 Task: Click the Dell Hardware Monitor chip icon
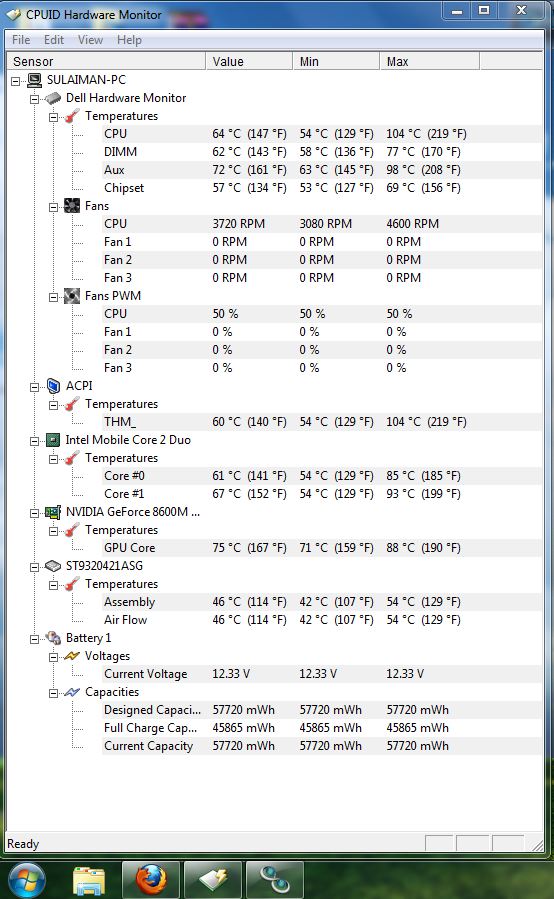(x=53, y=98)
